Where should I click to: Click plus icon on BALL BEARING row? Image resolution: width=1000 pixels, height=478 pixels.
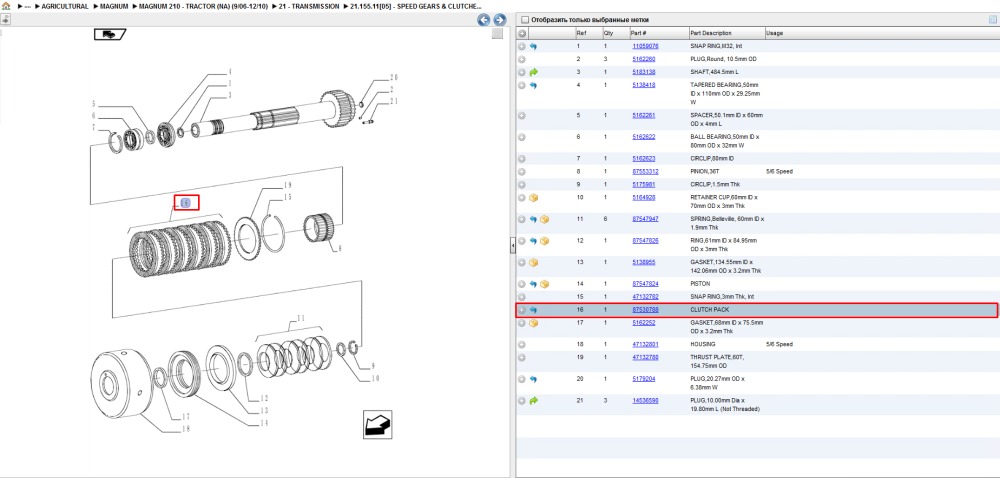[x=522, y=137]
